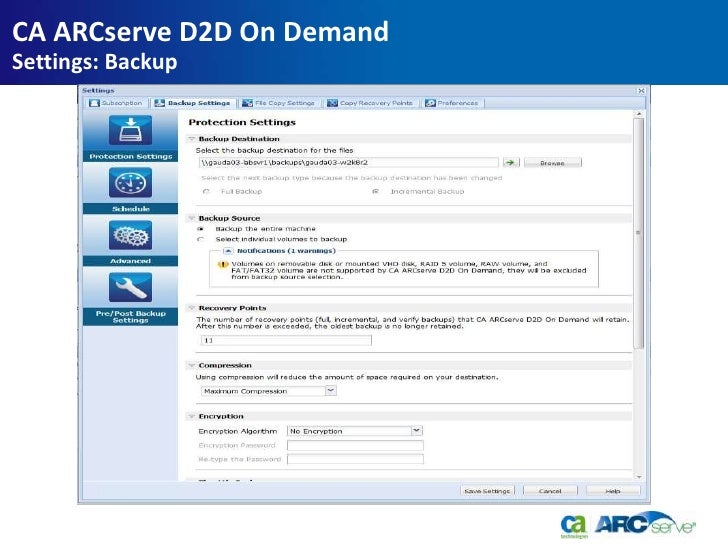Click the Re-type the Password field
The image size is (728, 546).
355,459
